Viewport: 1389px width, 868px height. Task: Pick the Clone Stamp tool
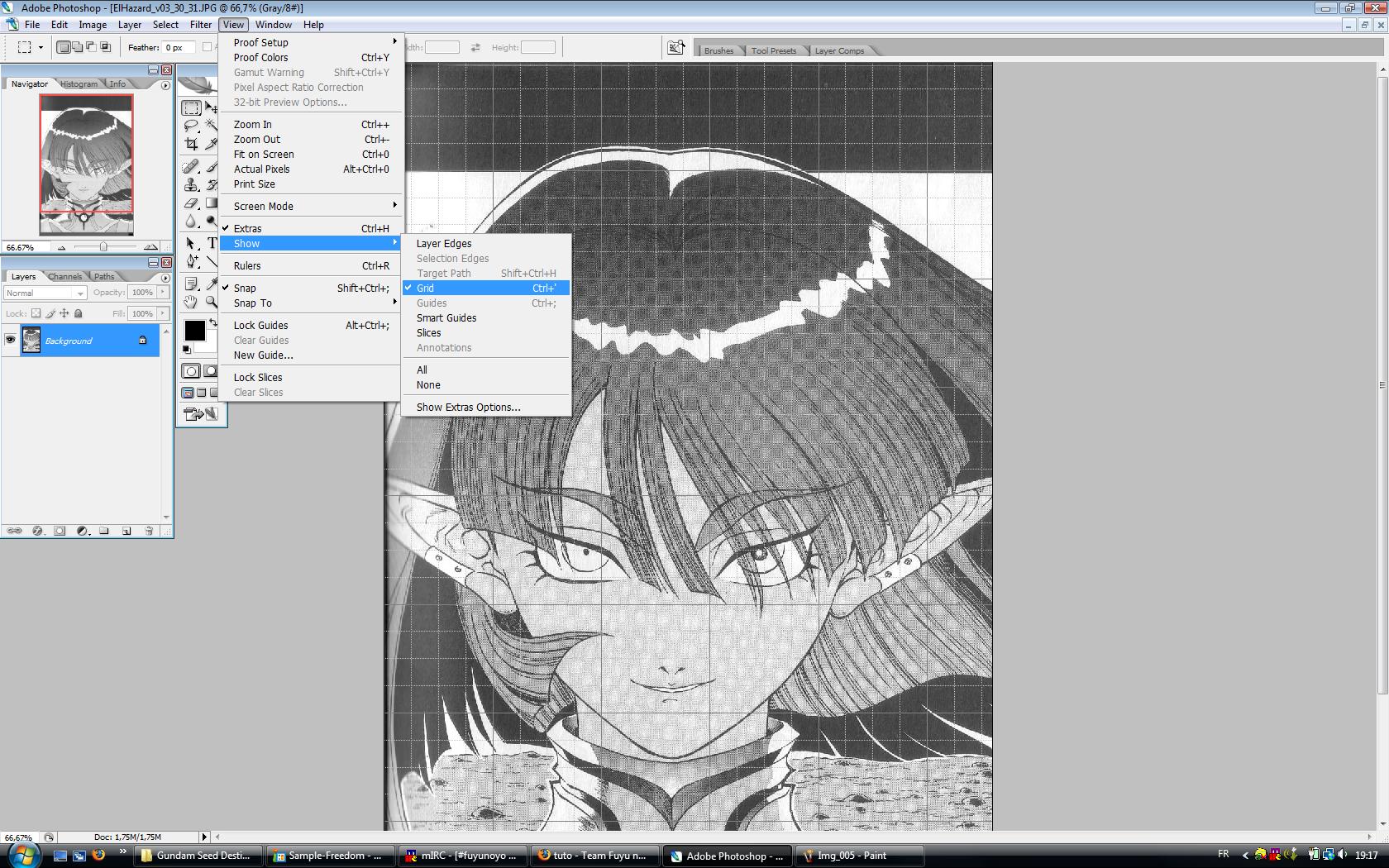pos(191,185)
